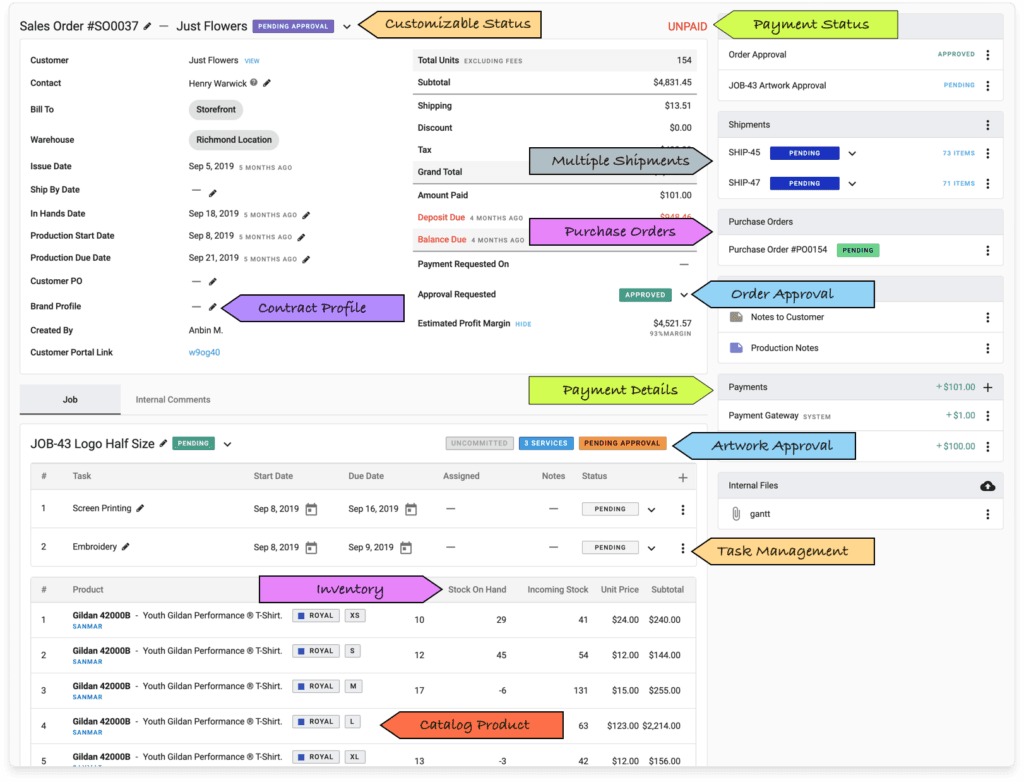Add a new task with plus icon
This screenshot has width=1024, height=782.
[x=683, y=477]
